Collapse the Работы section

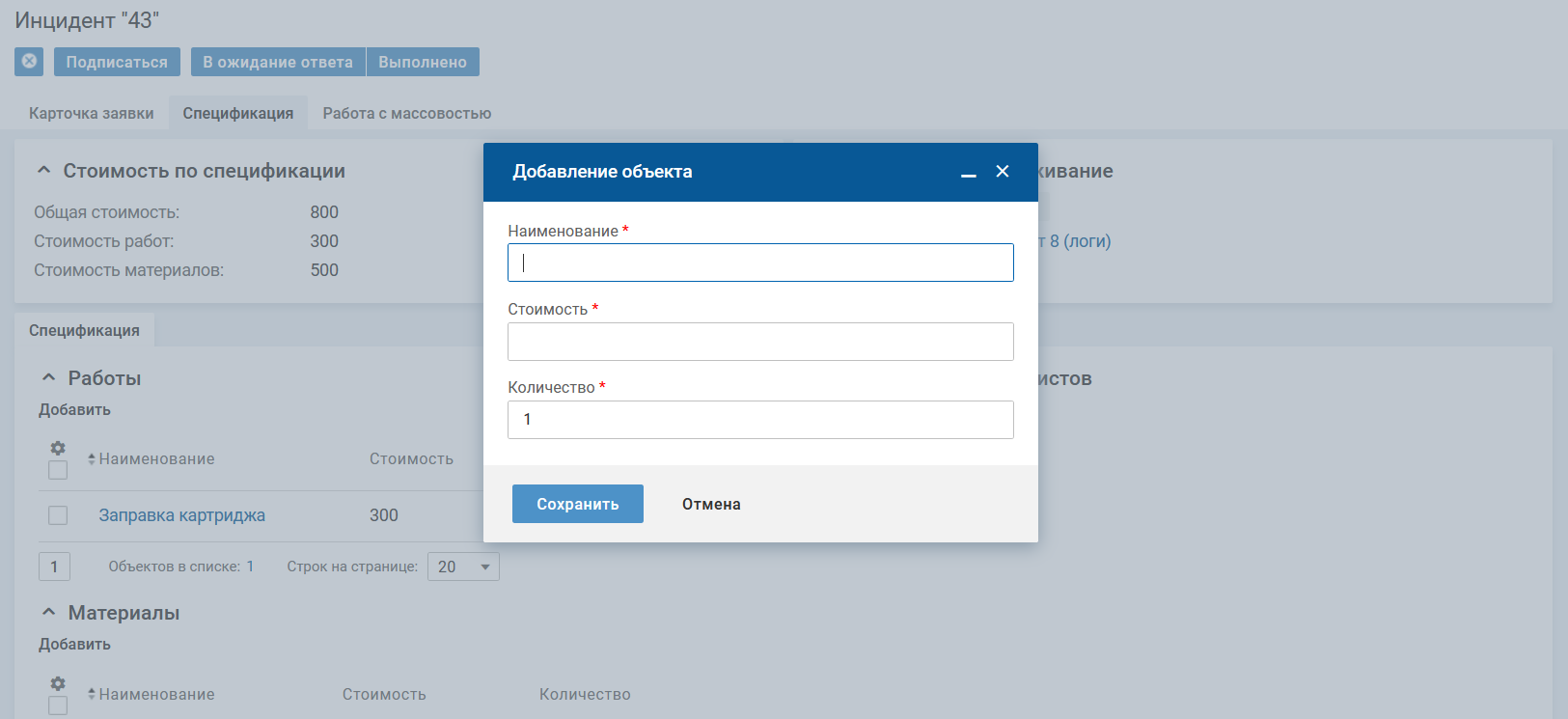48,377
